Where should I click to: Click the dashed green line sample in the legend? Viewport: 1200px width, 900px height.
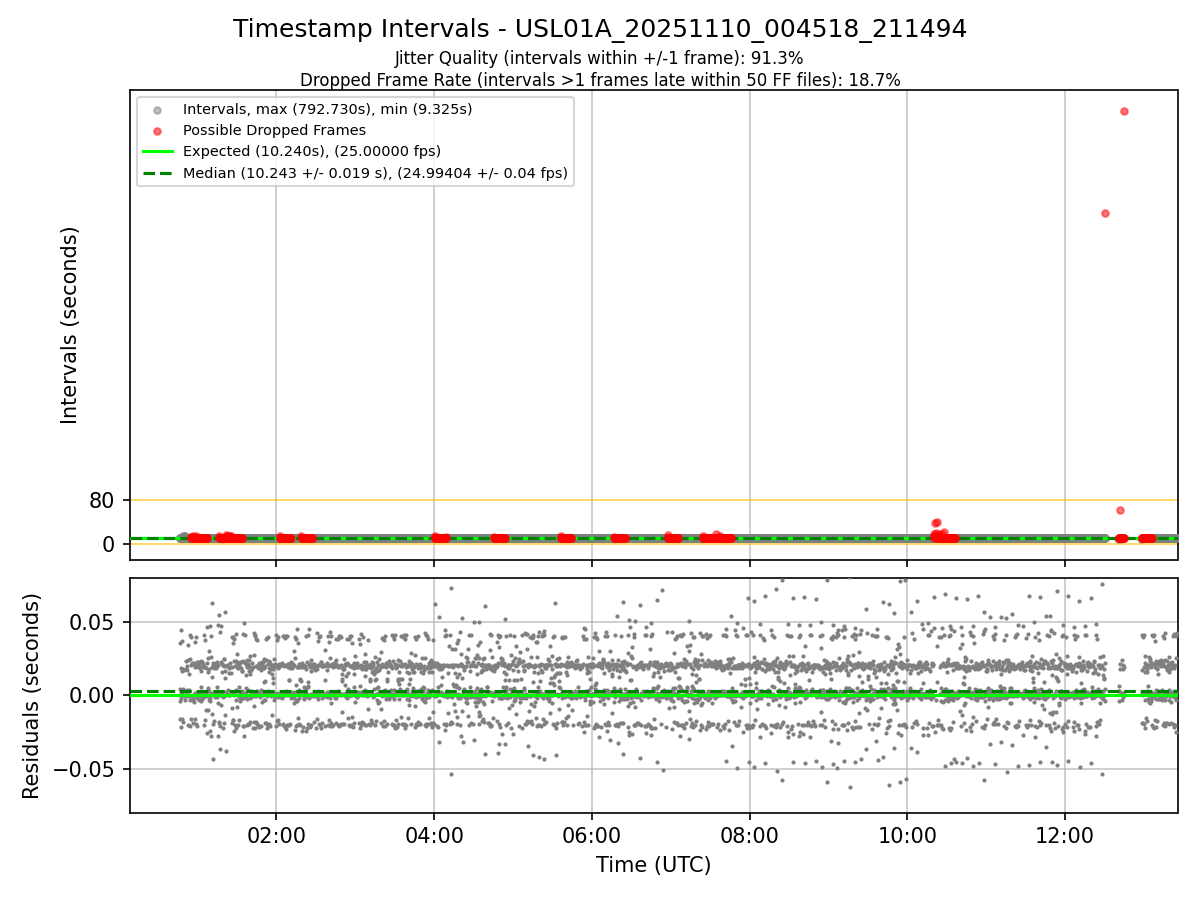click(x=157, y=174)
